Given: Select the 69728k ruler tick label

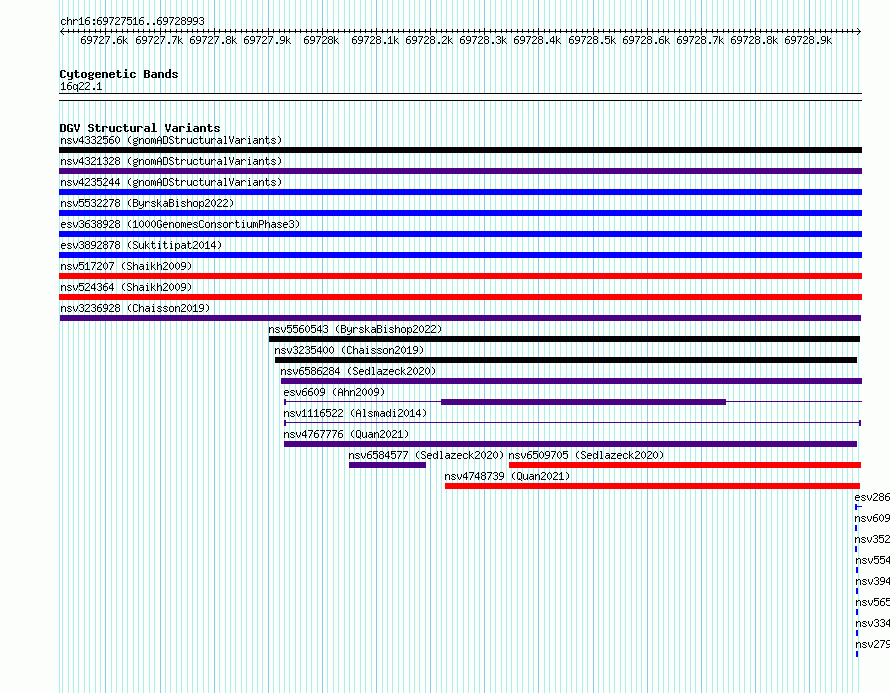Looking at the screenshot, I should [321, 40].
